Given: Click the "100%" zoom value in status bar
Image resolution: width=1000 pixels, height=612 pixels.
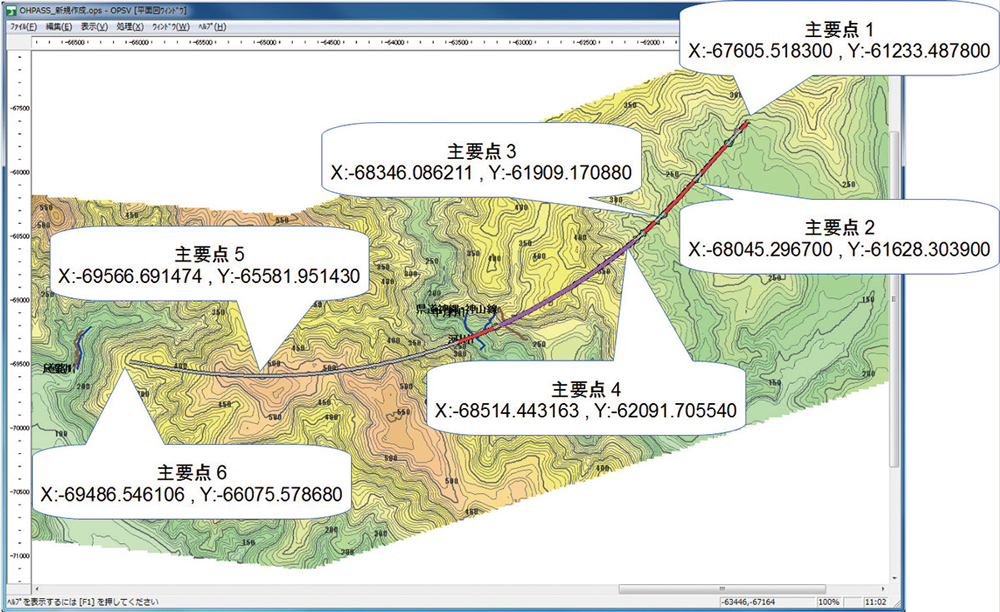Looking at the screenshot, I should coord(828,602).
